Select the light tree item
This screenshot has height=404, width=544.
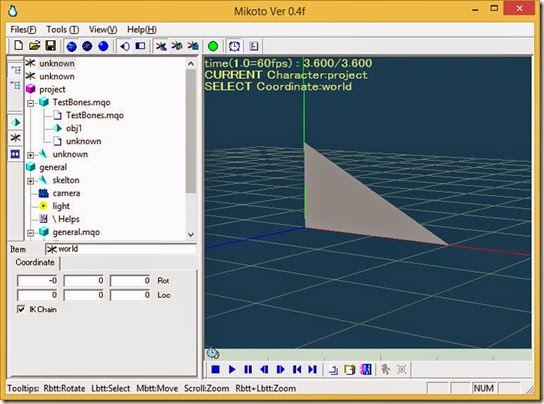point(61,206)
